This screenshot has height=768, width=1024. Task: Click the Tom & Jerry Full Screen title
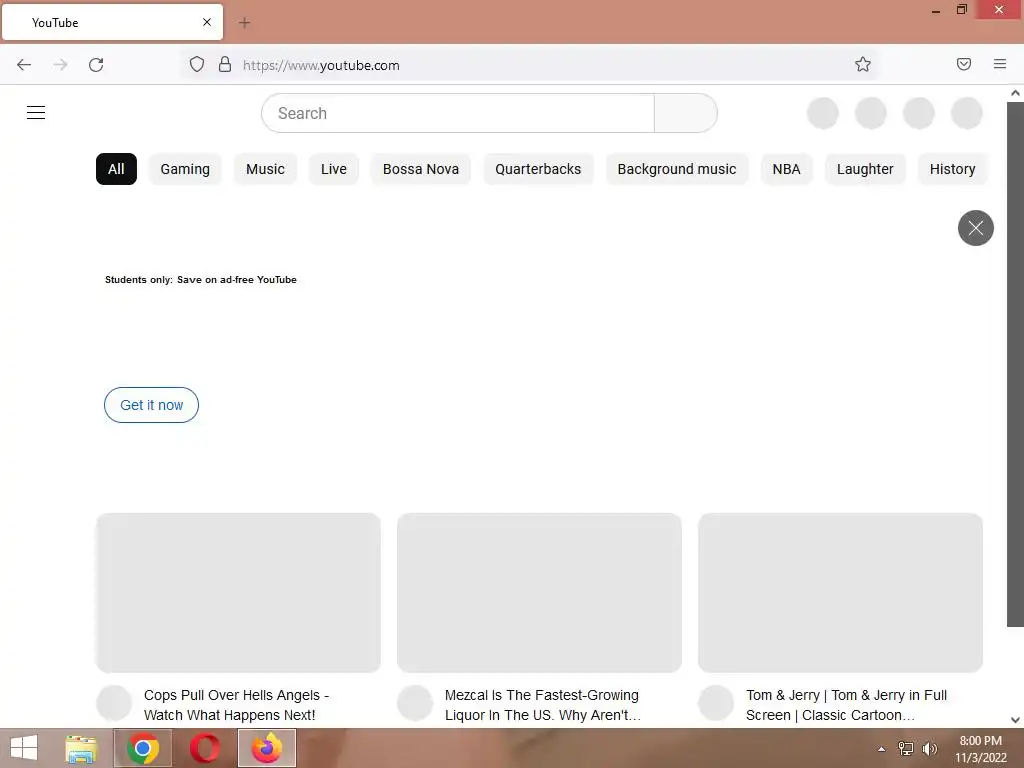point(846,705)
